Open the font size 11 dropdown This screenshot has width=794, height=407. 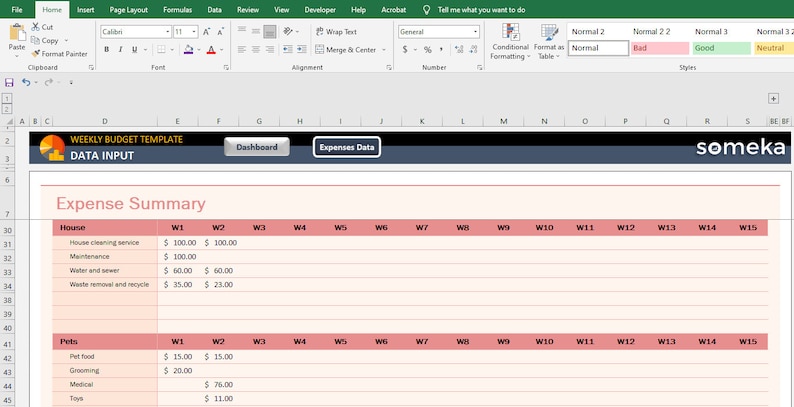point(194,32)
